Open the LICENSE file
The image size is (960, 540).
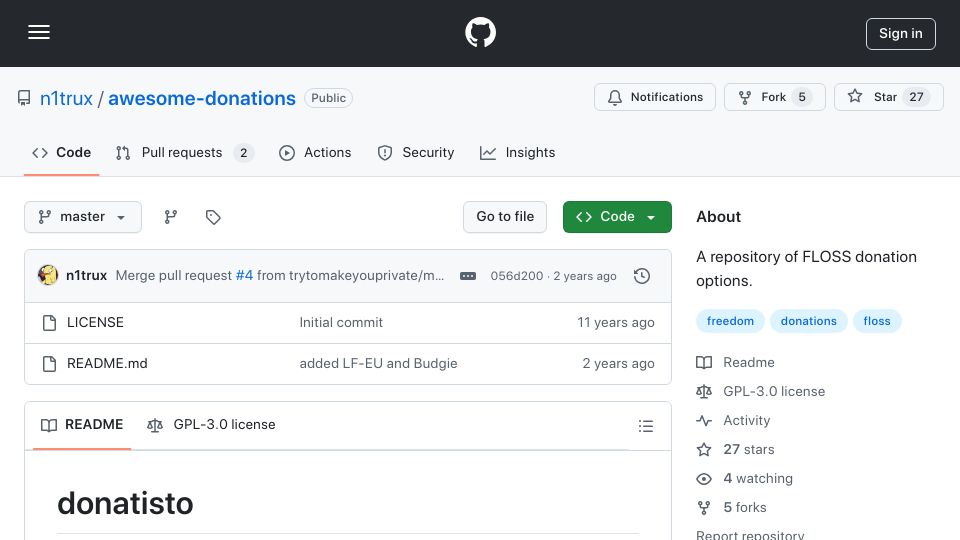(x=95, y=323)
